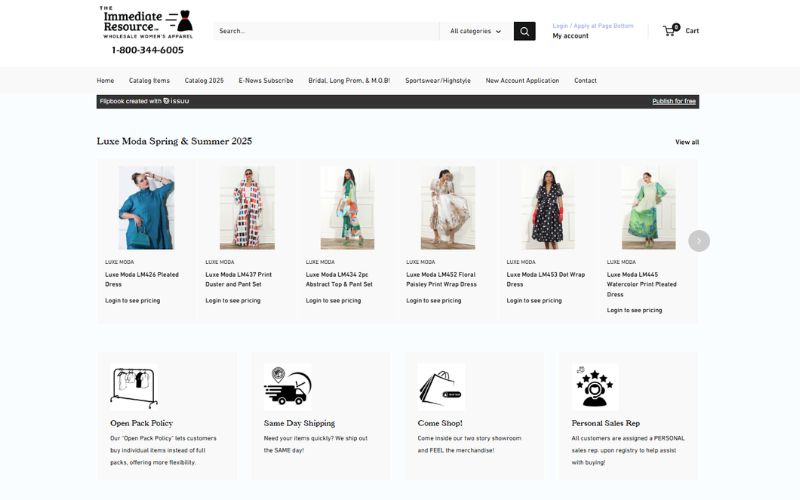Open the shopping cart icon

[671, 30]
